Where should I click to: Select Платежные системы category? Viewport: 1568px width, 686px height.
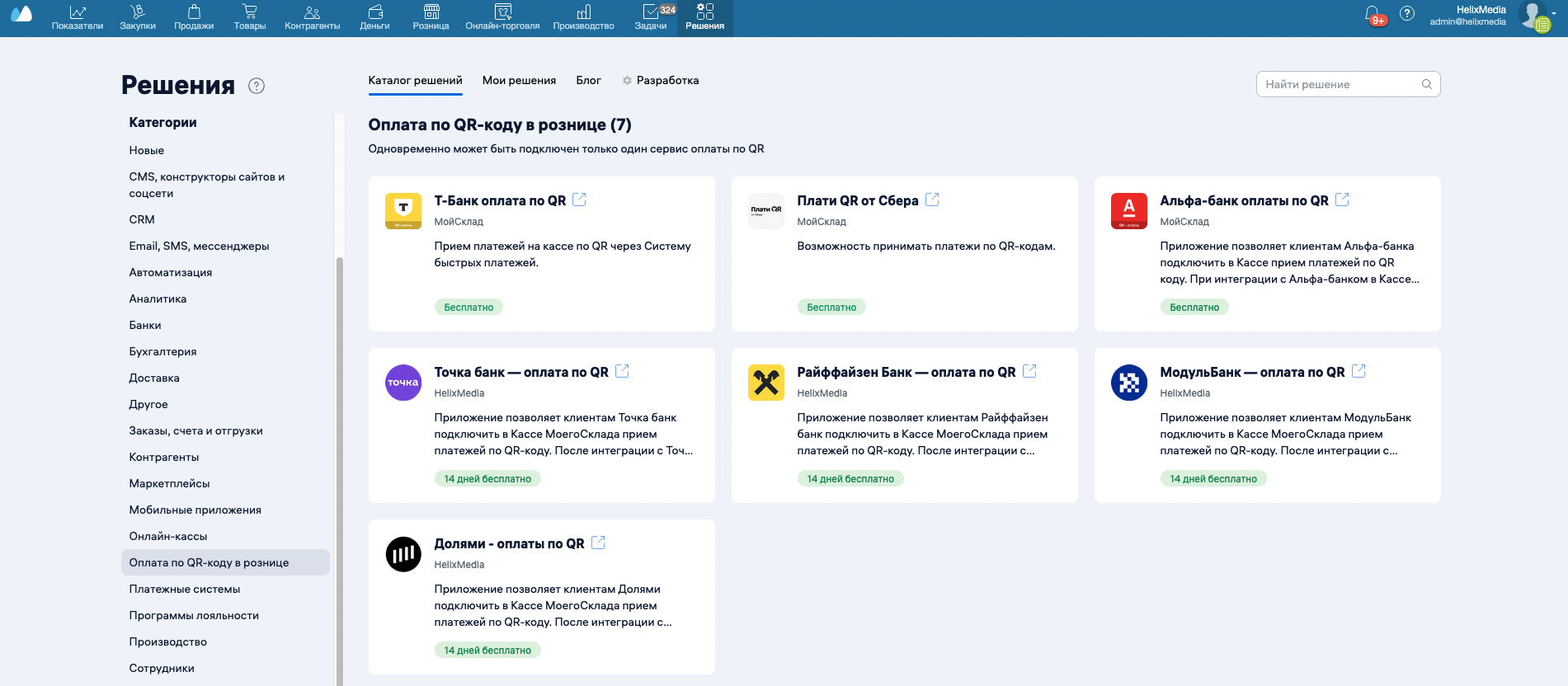[185, 589]
